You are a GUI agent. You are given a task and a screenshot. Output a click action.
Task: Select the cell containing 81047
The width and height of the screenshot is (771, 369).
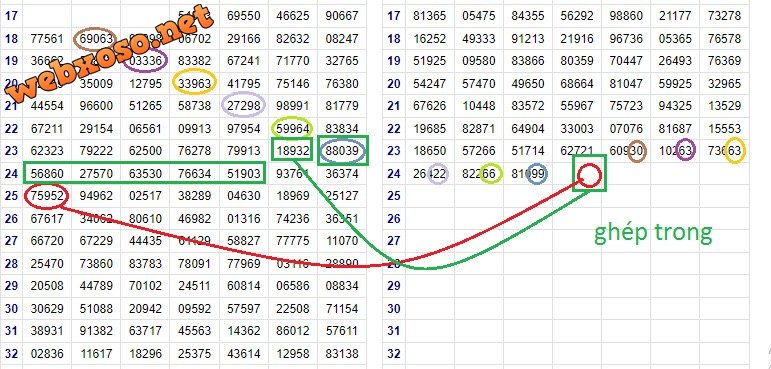626,83
